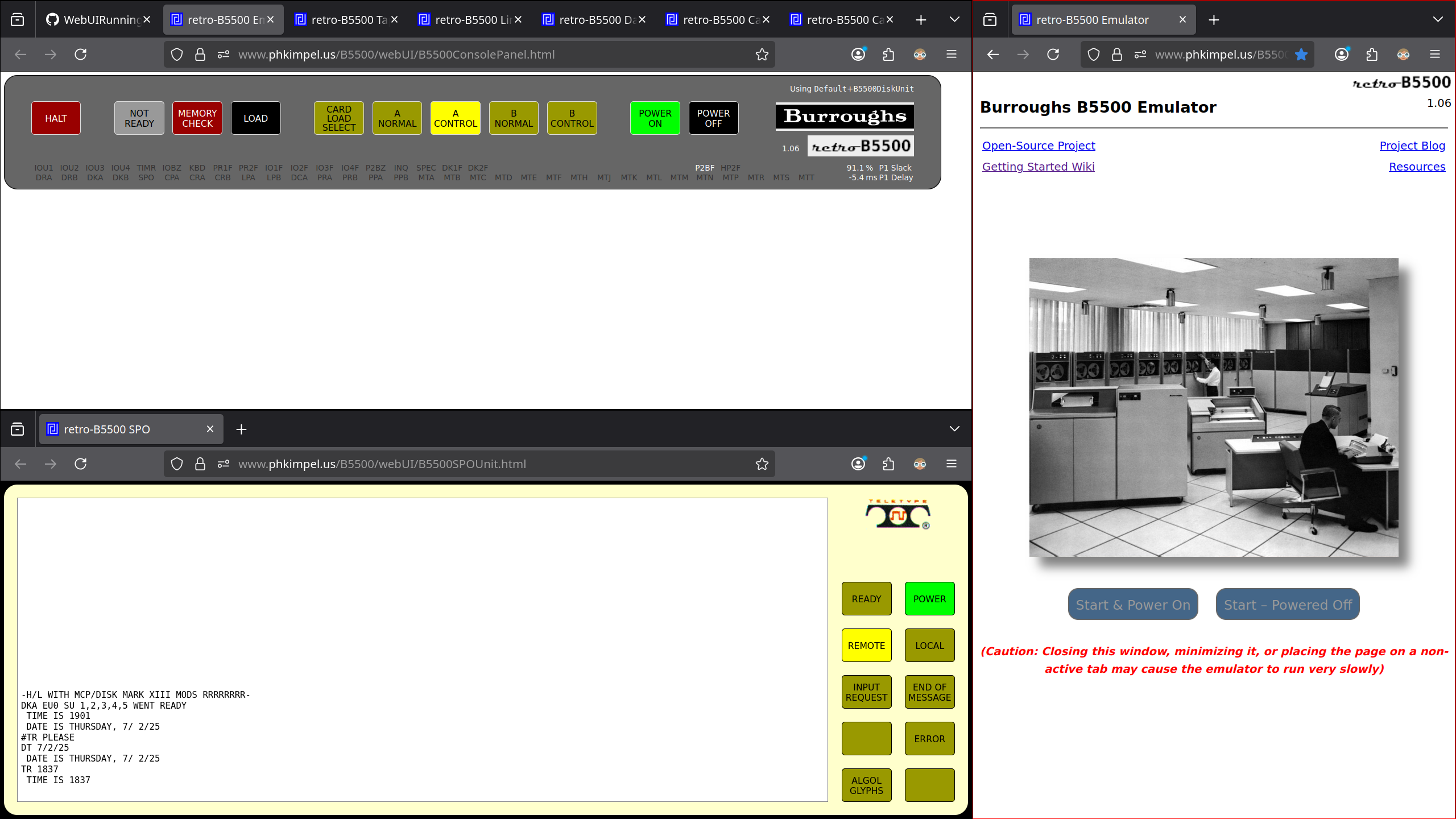Expand the tab list in Emulator window
This screenshot has height=819, width=1456.
click(1438, 20)
